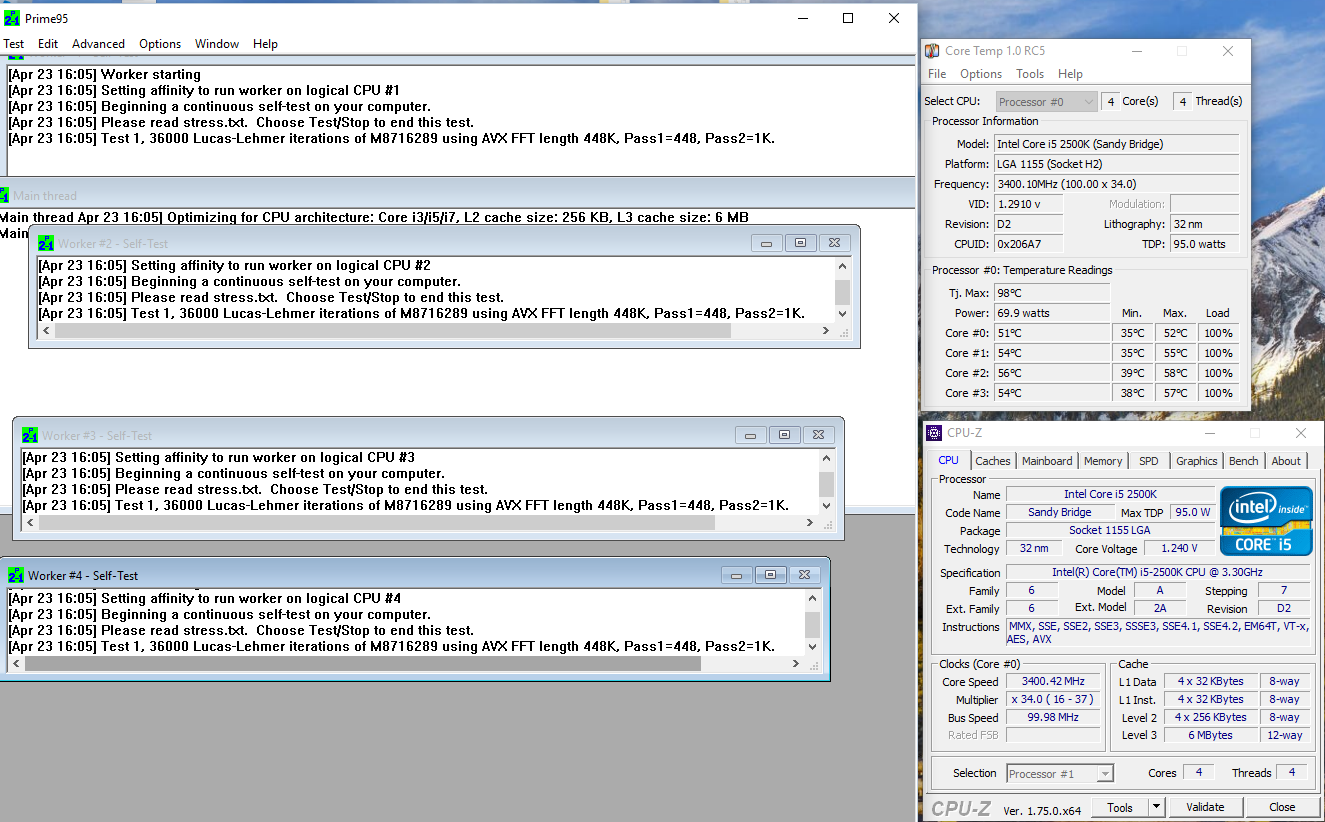Open the Edit menu in Prime95
The height and width of the screenshot is (822, 1325).
point(48,44)
